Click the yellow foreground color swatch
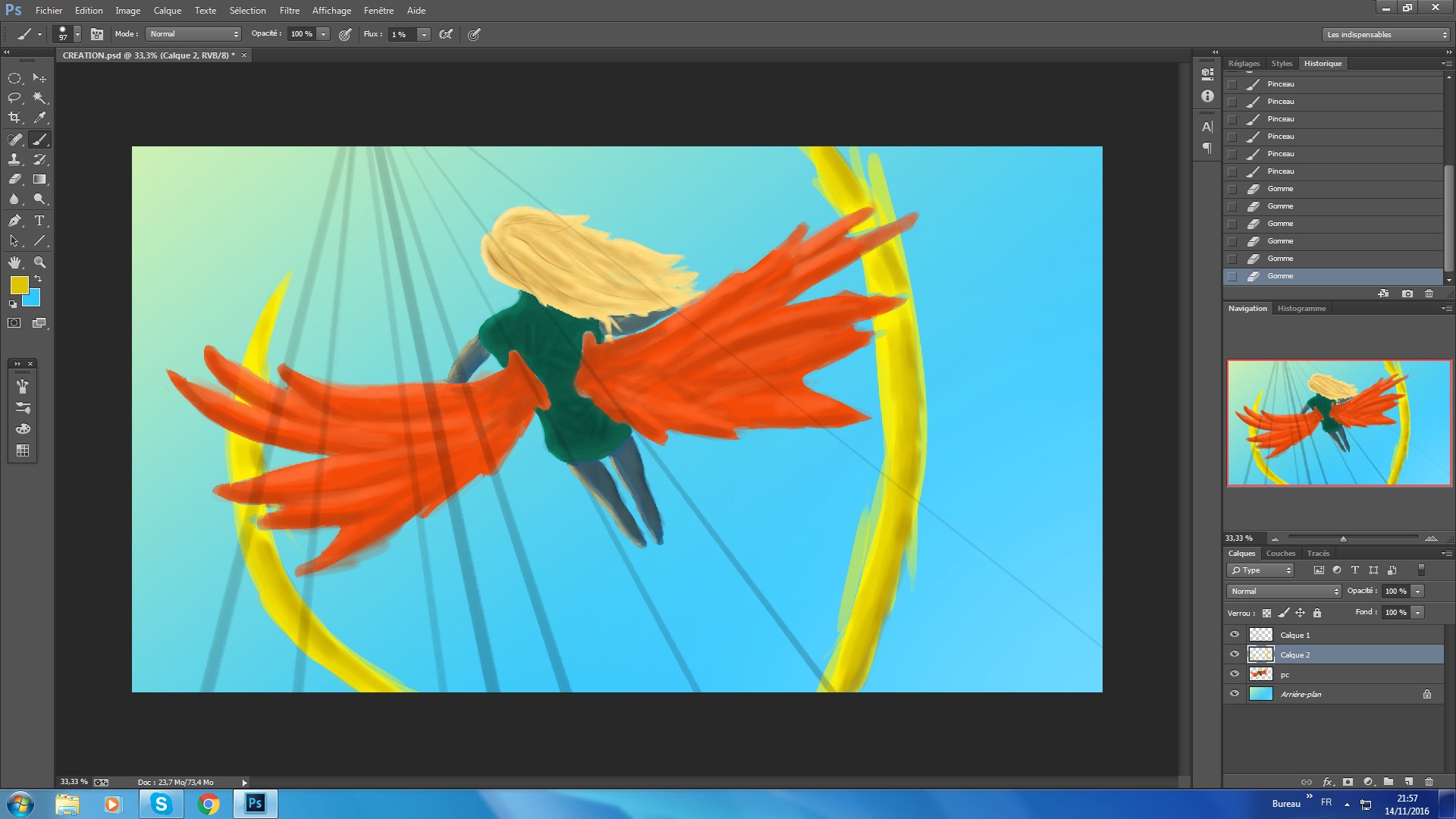 click(19, 285)
